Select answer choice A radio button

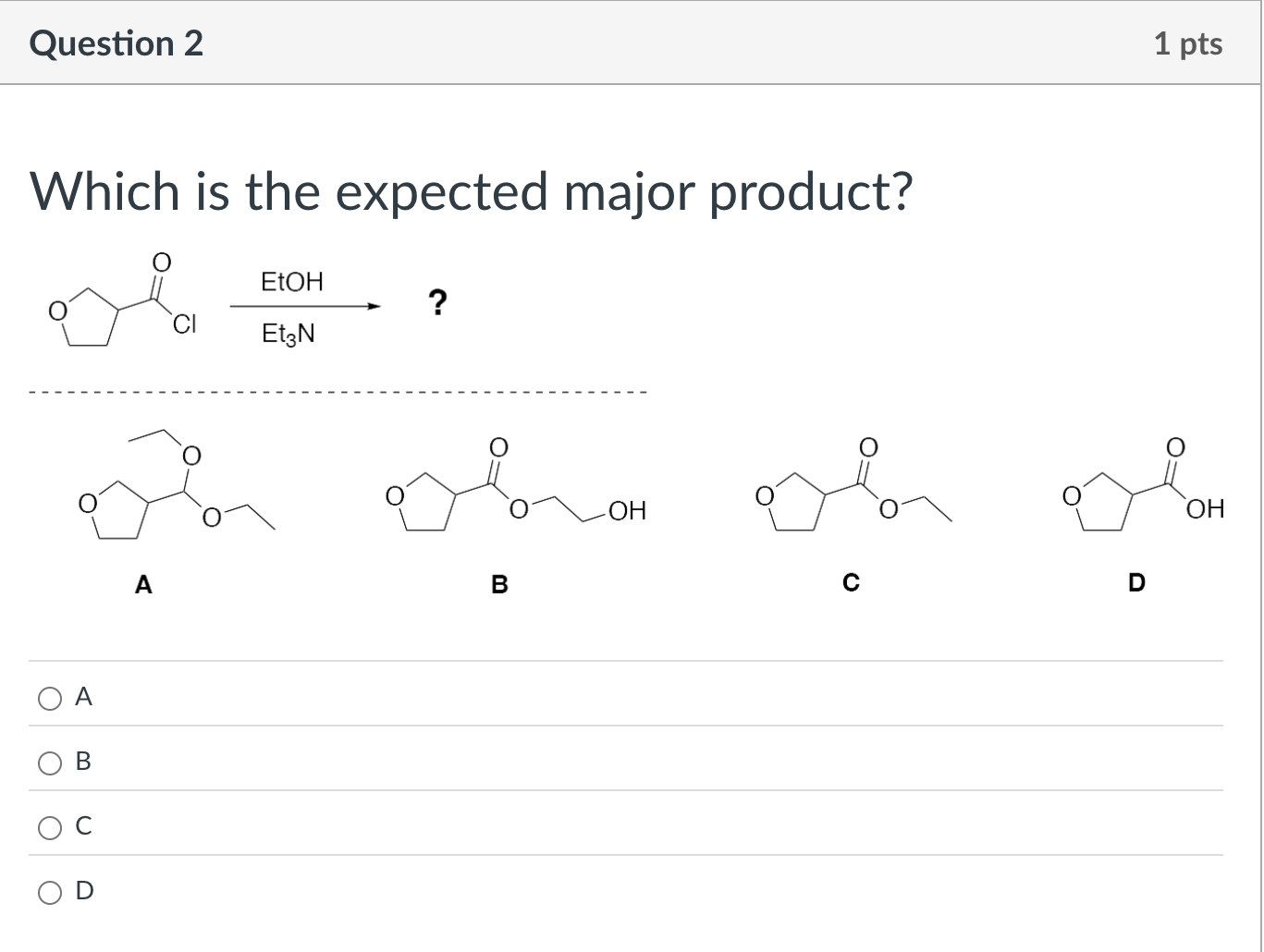pos(50,698)
